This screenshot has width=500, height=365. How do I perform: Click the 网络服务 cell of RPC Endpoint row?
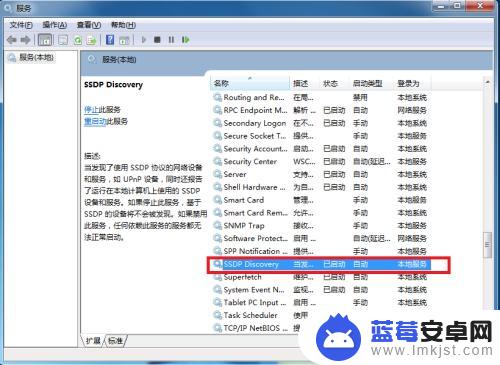point(412,110)
